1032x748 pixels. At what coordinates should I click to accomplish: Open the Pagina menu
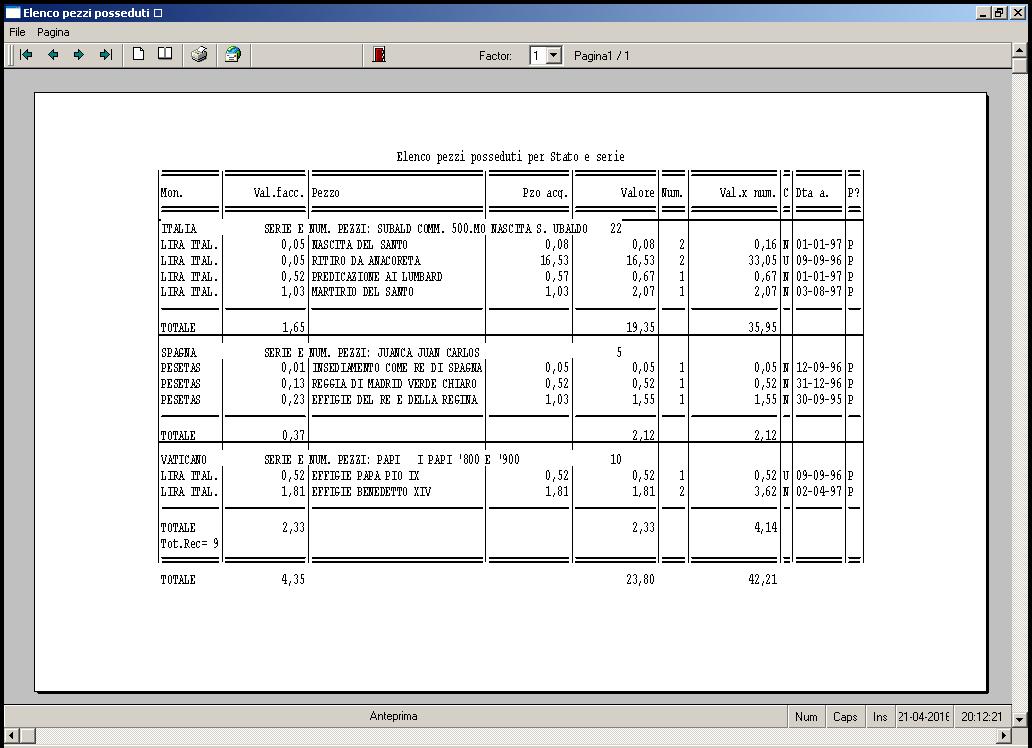pyautogui.click(x=53, y=32)
